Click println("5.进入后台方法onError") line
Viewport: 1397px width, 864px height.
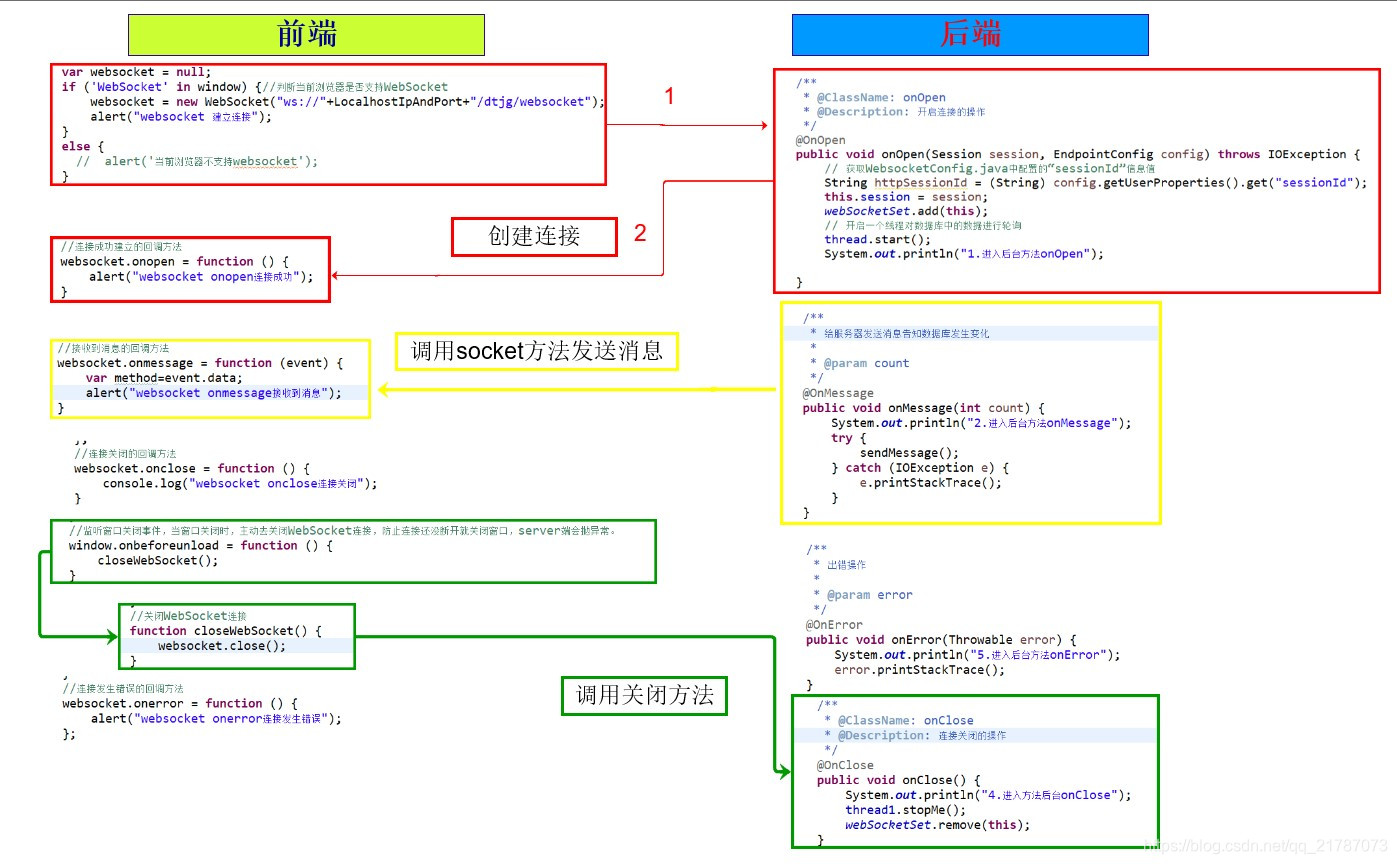tap(977, 655)
